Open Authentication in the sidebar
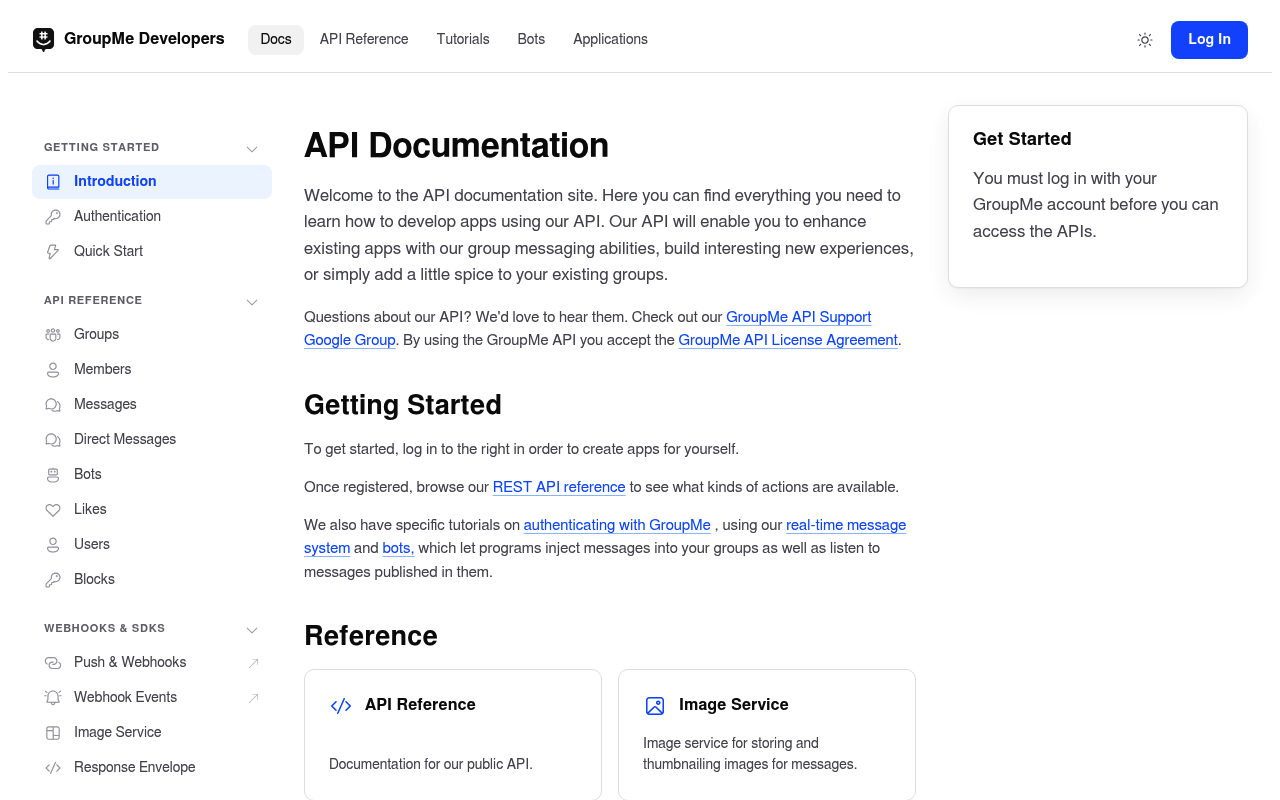Viewport: 1280px width, 800px height. point(152,216)
